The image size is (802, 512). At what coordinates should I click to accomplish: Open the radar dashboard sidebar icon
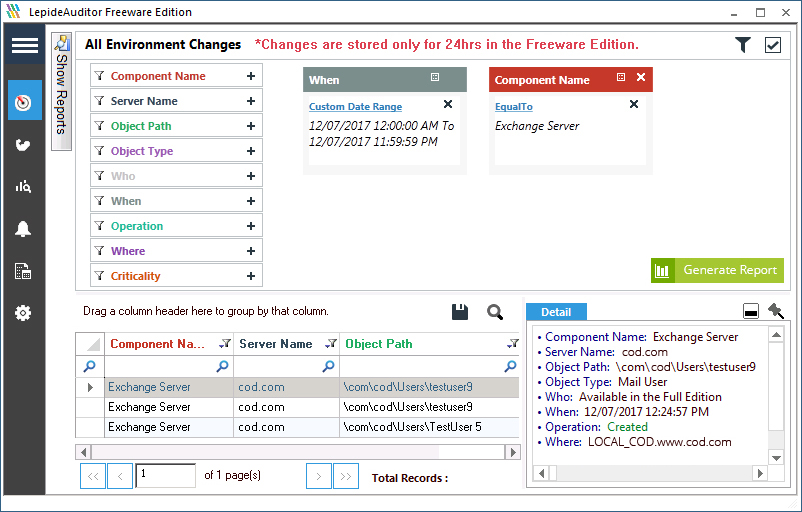tap(25, 101)
